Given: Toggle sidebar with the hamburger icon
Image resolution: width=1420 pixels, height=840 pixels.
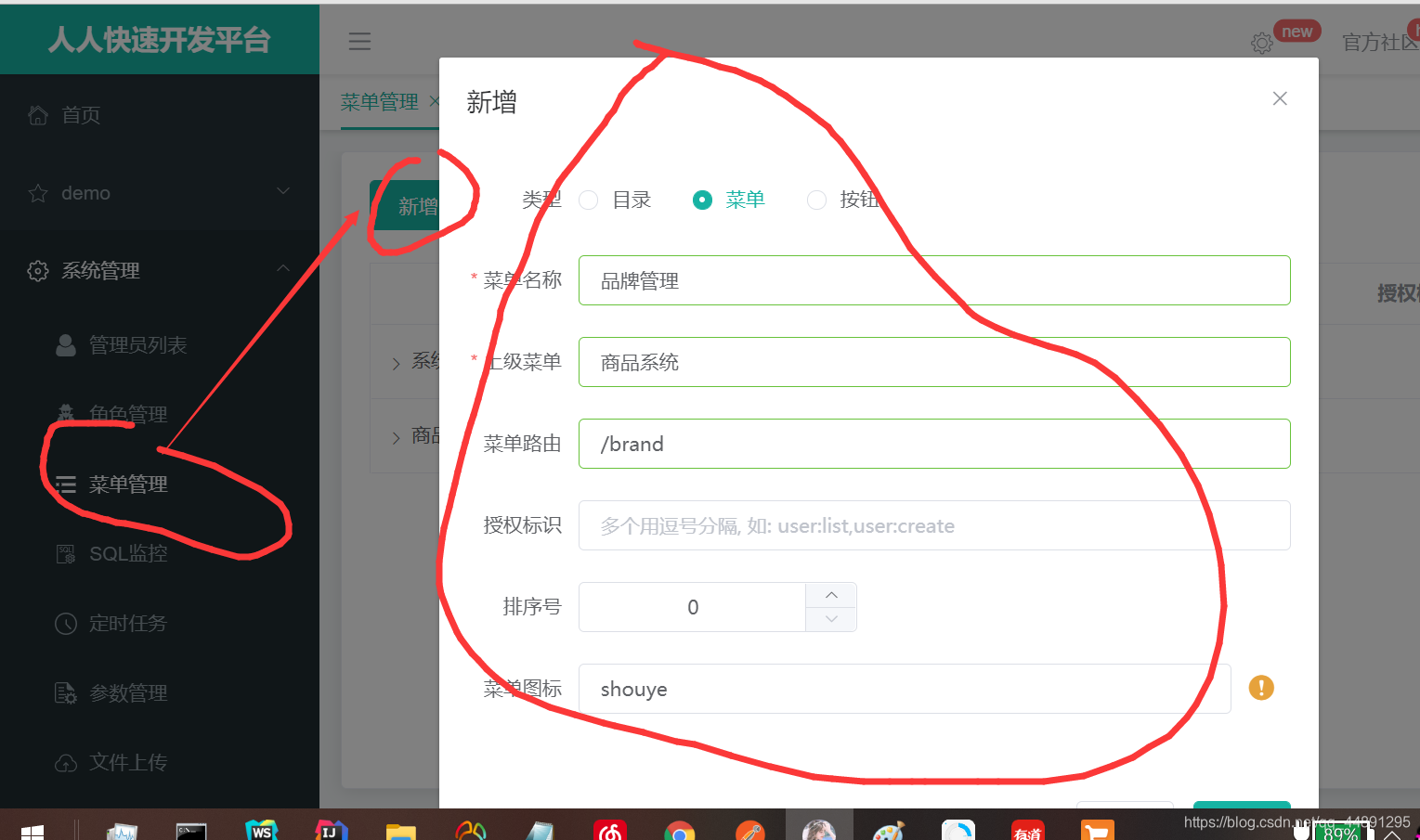Looking at the screenshot, I should (x=359, y=41).
